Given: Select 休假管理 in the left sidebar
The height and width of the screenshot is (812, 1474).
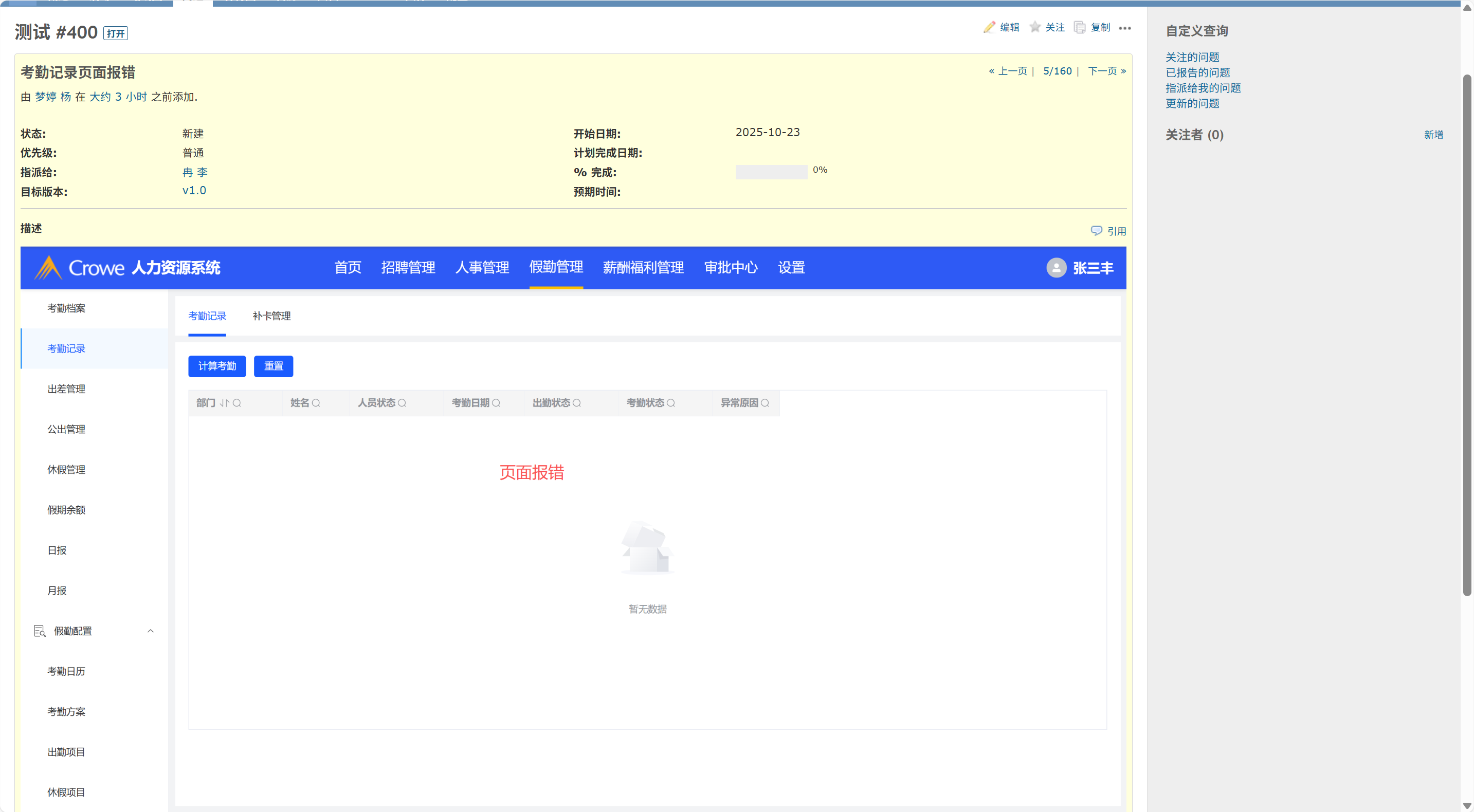Looking at the screenshot, I should pos(66,470).
